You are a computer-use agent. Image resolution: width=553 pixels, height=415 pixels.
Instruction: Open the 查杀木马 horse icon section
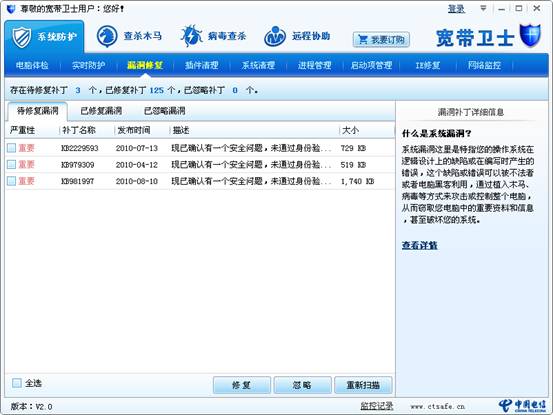click(129, 36)
